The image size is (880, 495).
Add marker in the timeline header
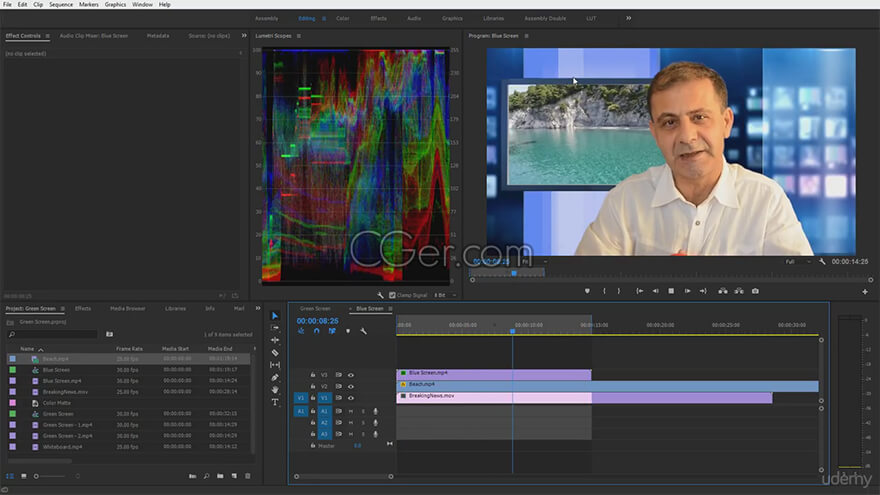click(x=348, y=331)
